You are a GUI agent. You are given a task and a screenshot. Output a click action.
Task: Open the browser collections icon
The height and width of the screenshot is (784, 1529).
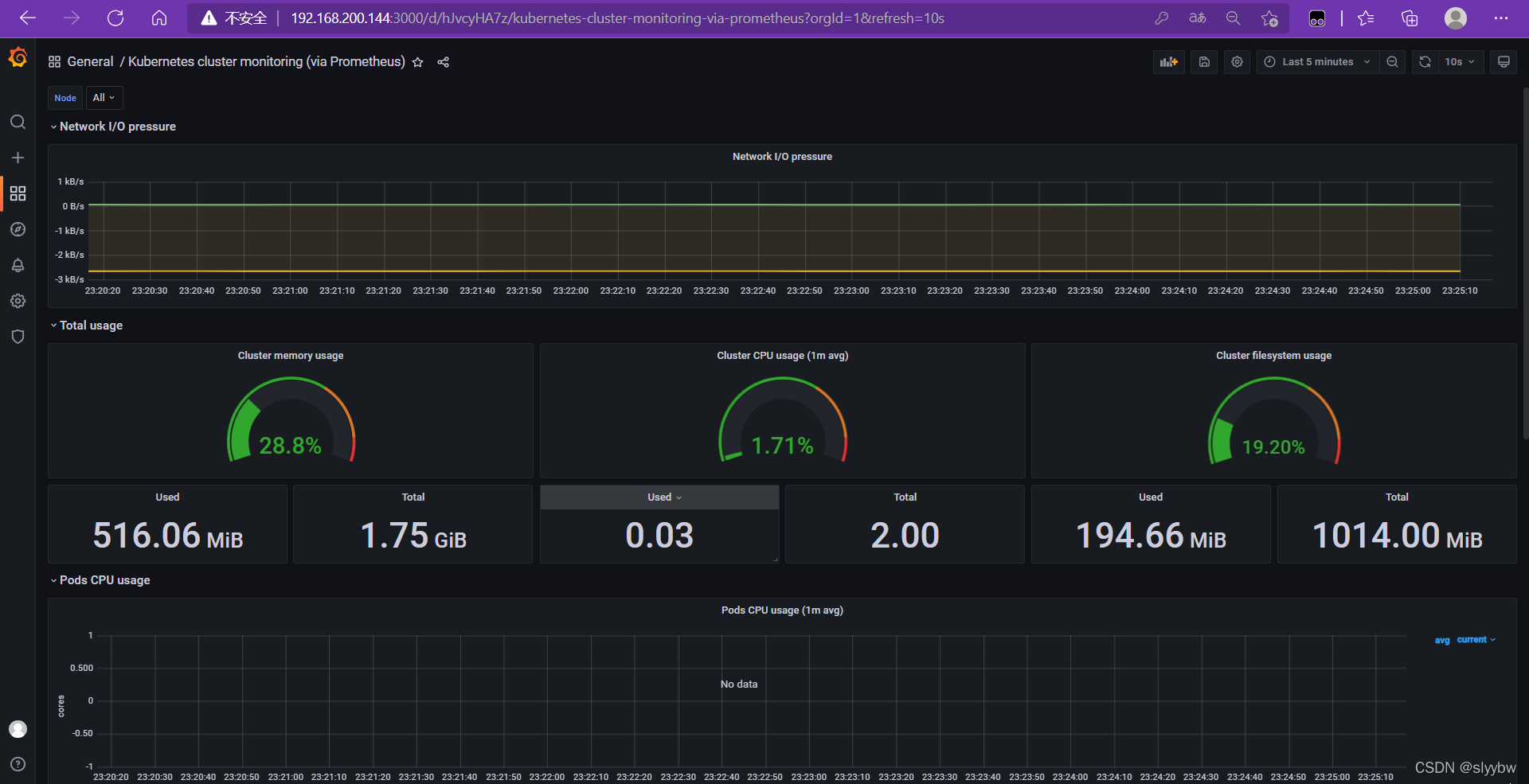tap(1410, 18)
